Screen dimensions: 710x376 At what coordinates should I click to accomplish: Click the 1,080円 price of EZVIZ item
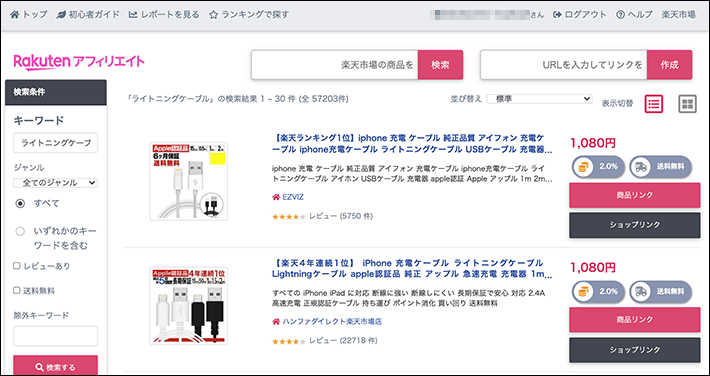pos(593,143)
